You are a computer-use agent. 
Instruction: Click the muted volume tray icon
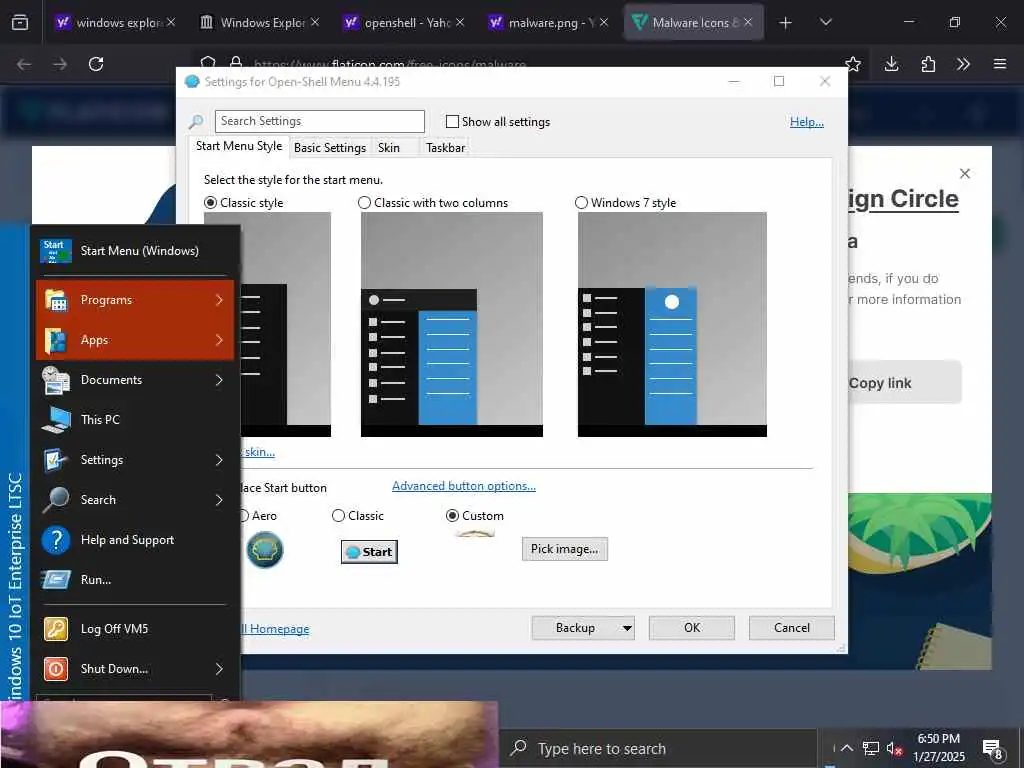pyautogui.click(x=894, y=748)
